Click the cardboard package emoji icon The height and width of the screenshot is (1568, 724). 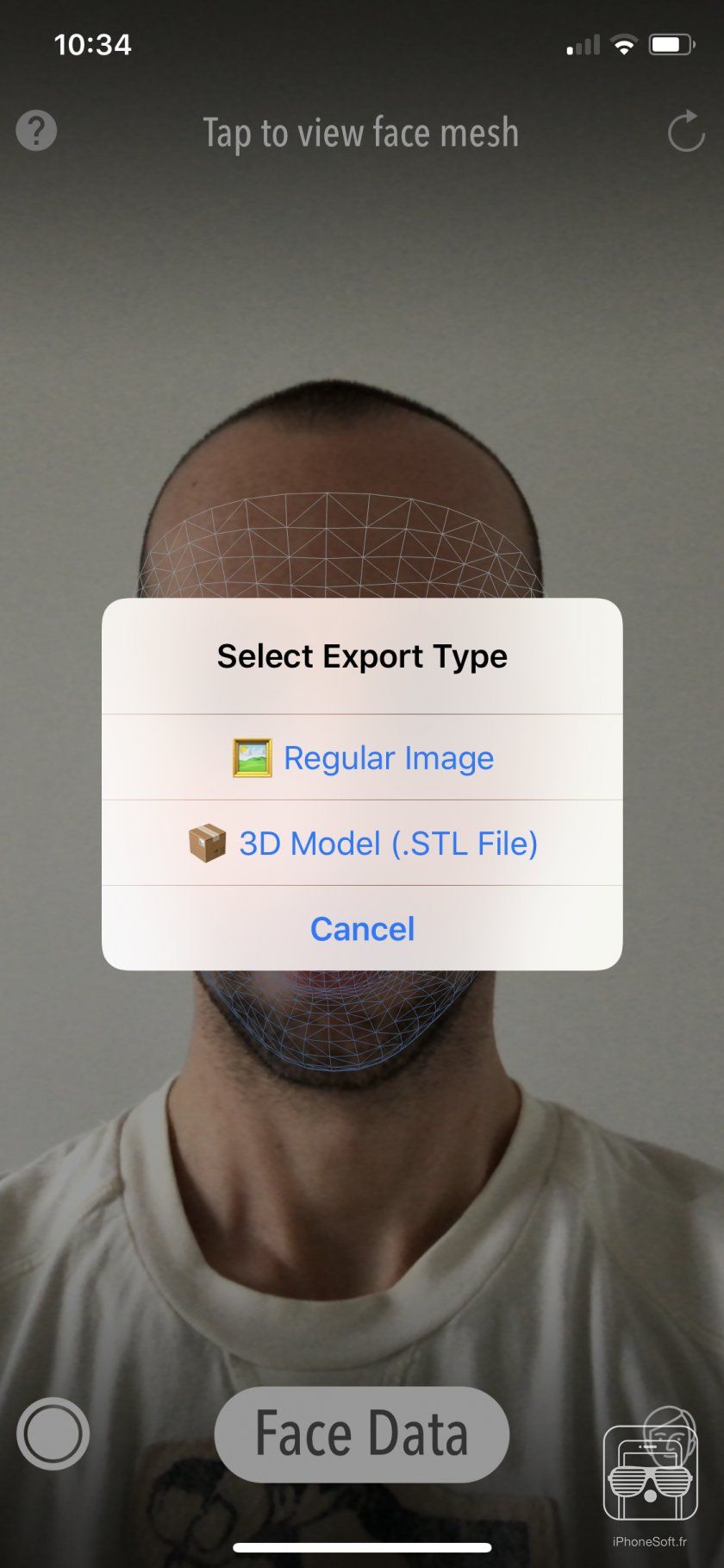point(207,844)
